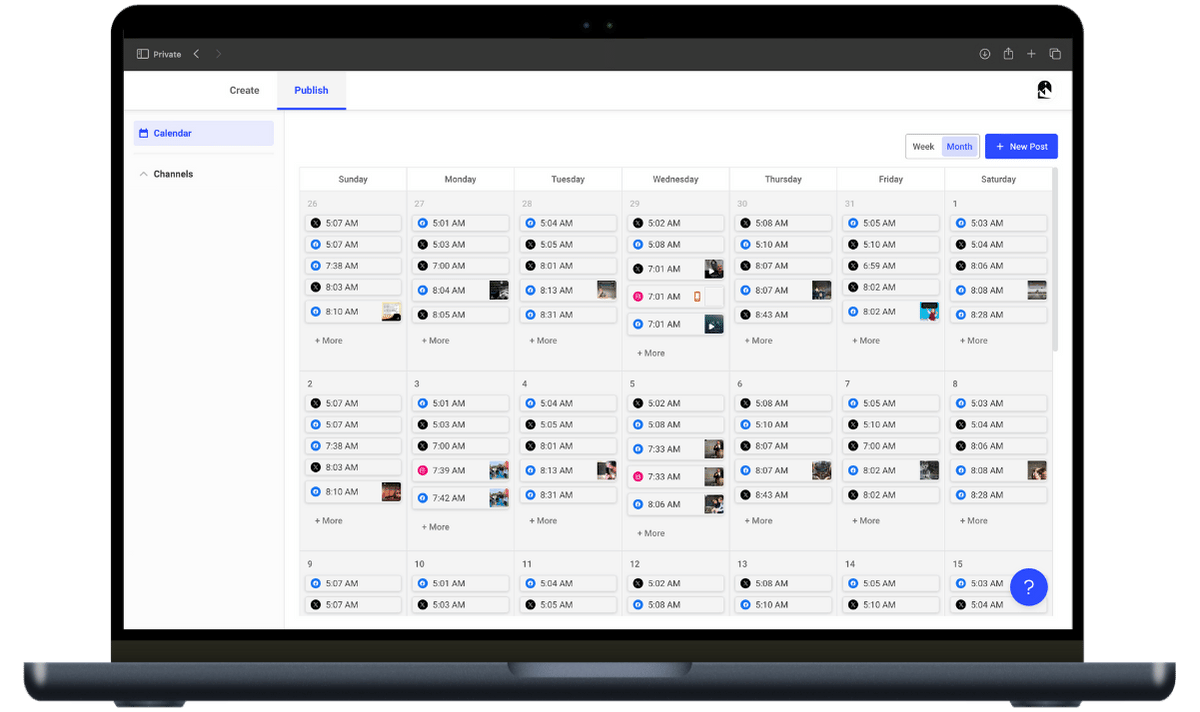Click the tab overview icon in browser toolbar

tap(1055, 54)
